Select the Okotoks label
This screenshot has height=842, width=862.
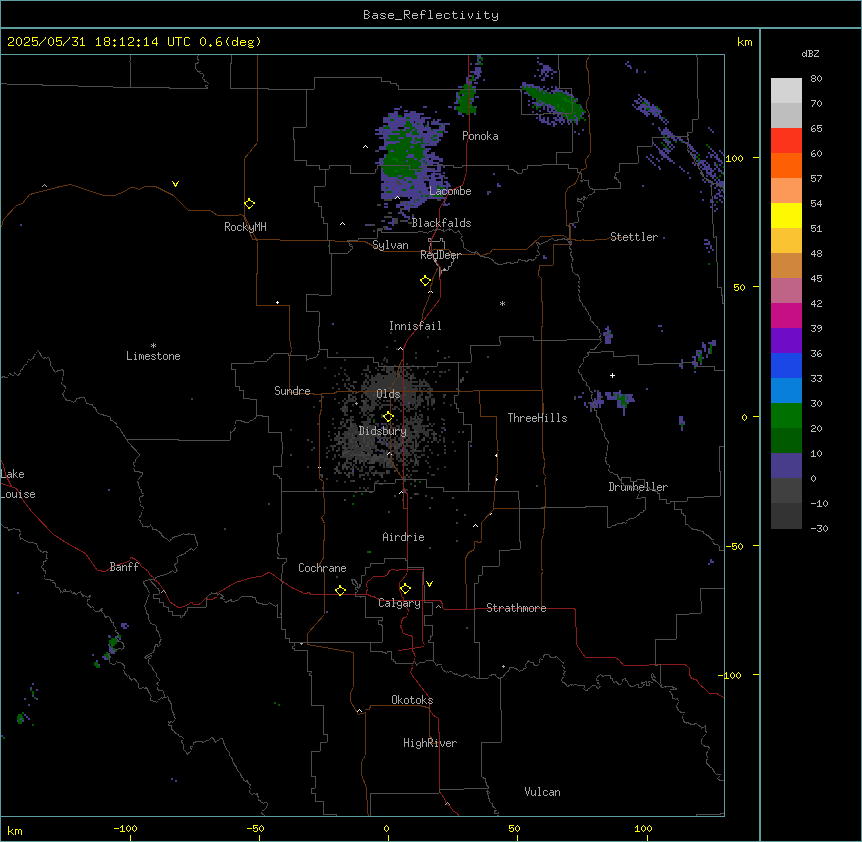[x=412, y=700]
